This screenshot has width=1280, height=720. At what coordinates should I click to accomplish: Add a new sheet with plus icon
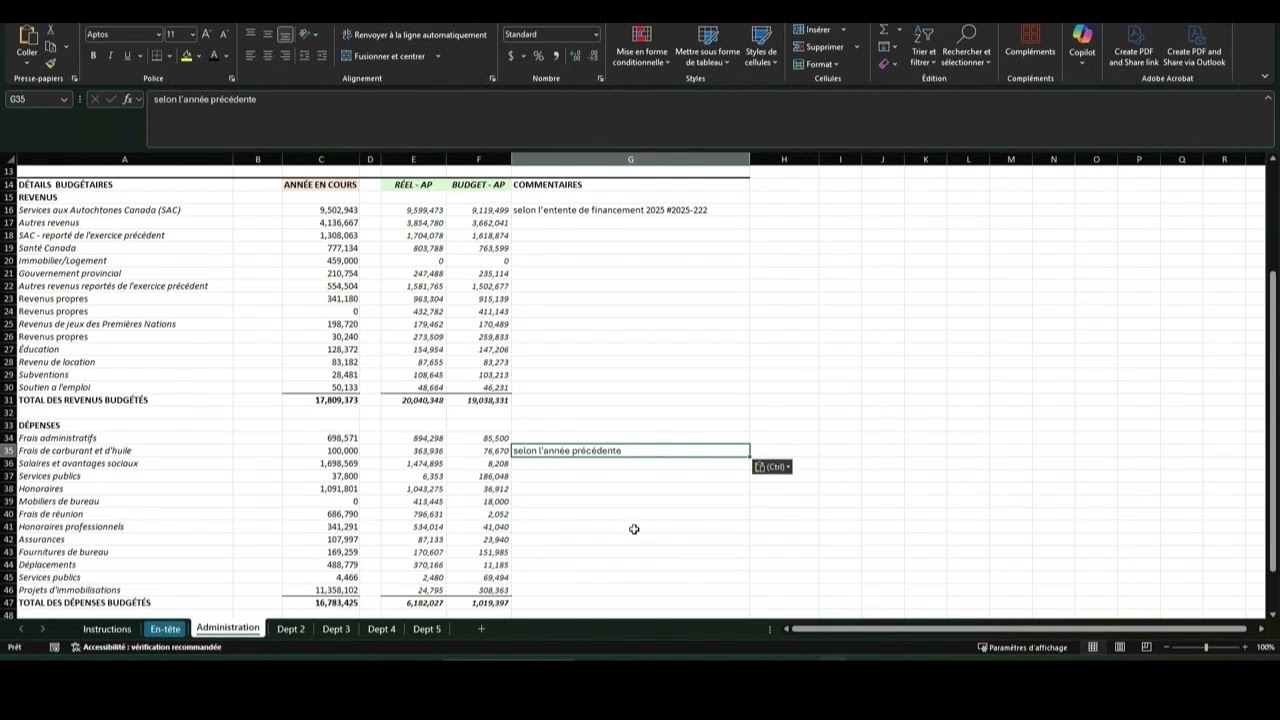[x=481, y=629]
